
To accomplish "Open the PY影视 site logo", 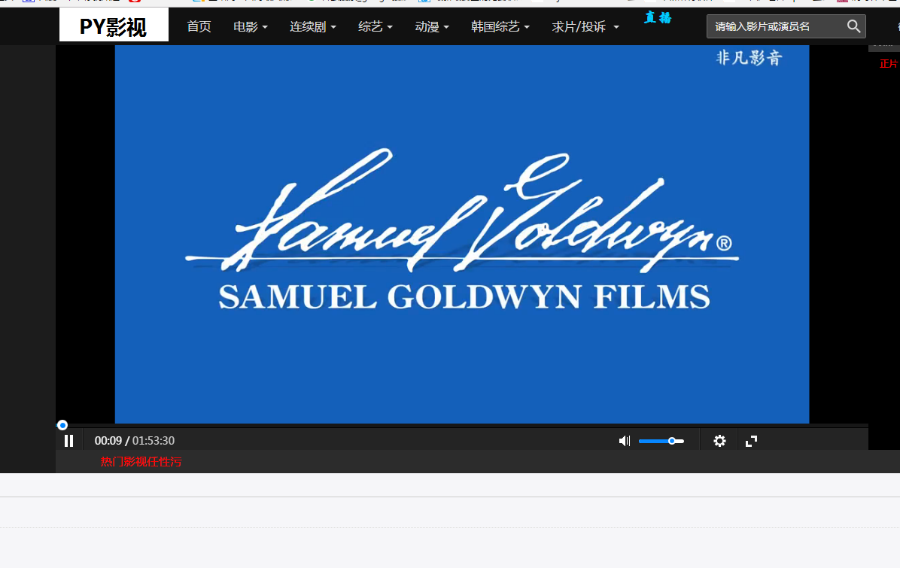I will pyautogui.click(x=114, y=26).
